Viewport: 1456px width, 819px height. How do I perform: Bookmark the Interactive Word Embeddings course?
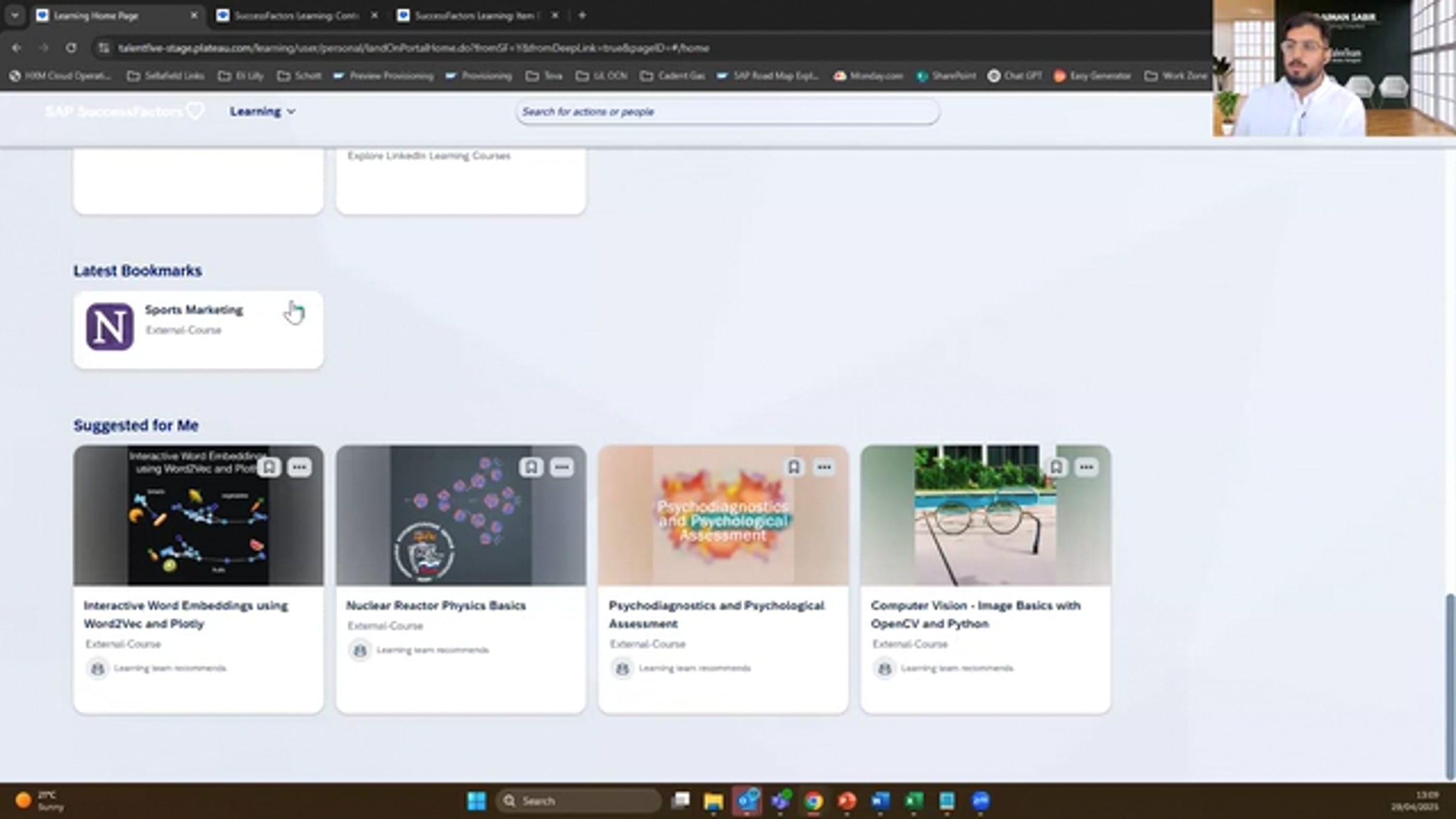click(269, 467)
